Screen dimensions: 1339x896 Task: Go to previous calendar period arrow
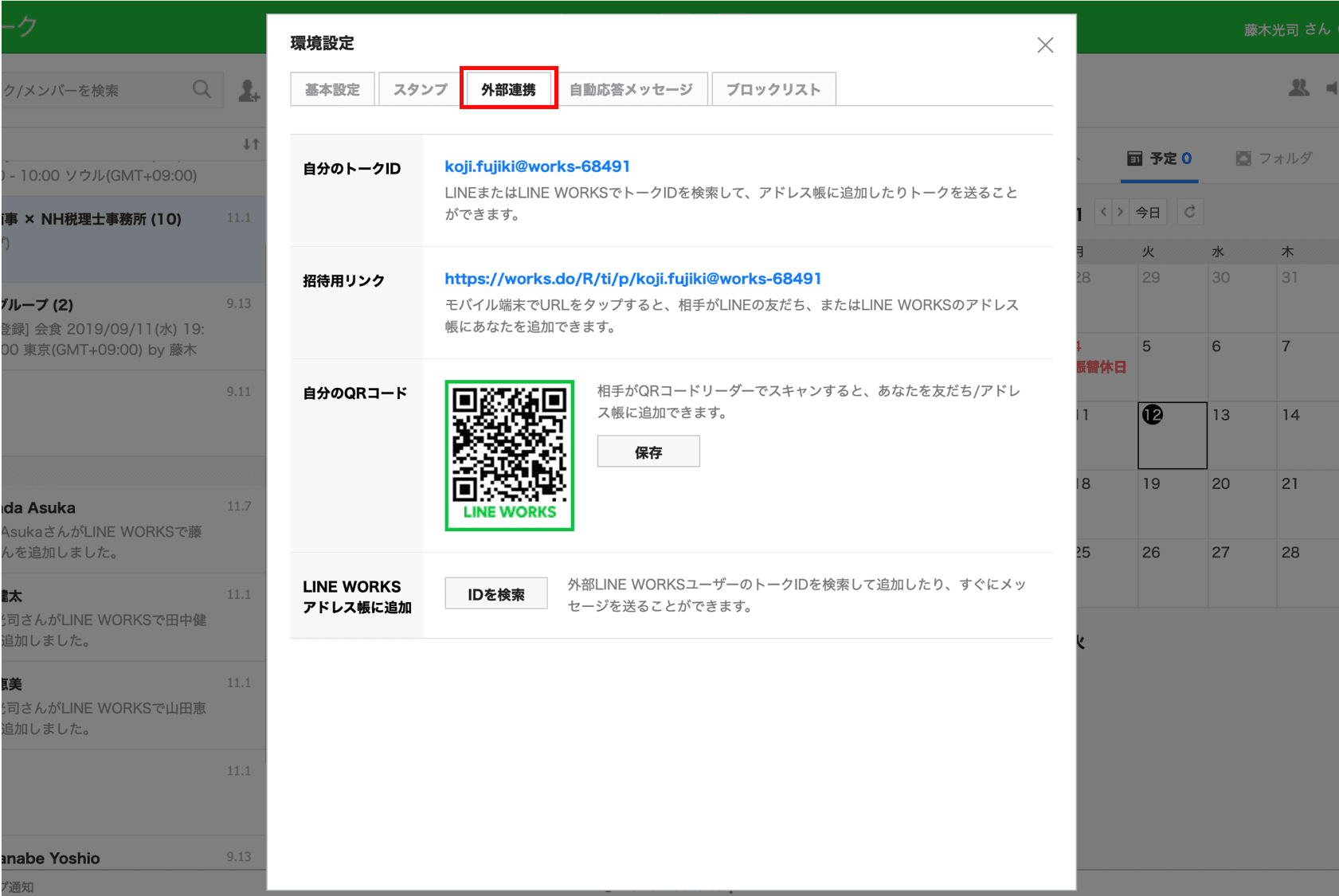pyautogui.click(x=1103, y=212)
